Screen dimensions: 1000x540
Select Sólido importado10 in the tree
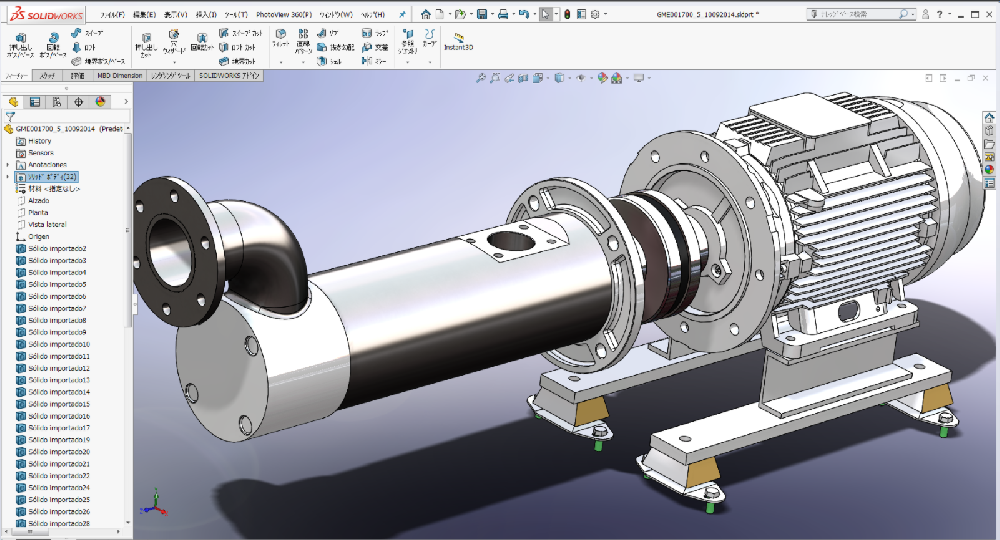tap(59, 344)
